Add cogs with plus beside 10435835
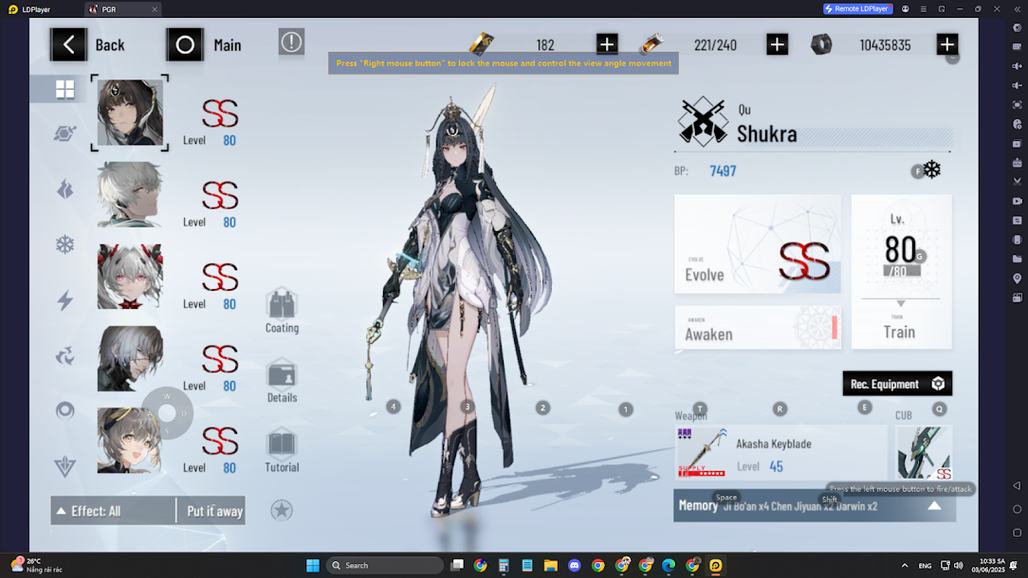The height and width of the screenshot is (578, 1028). [947, 45]
